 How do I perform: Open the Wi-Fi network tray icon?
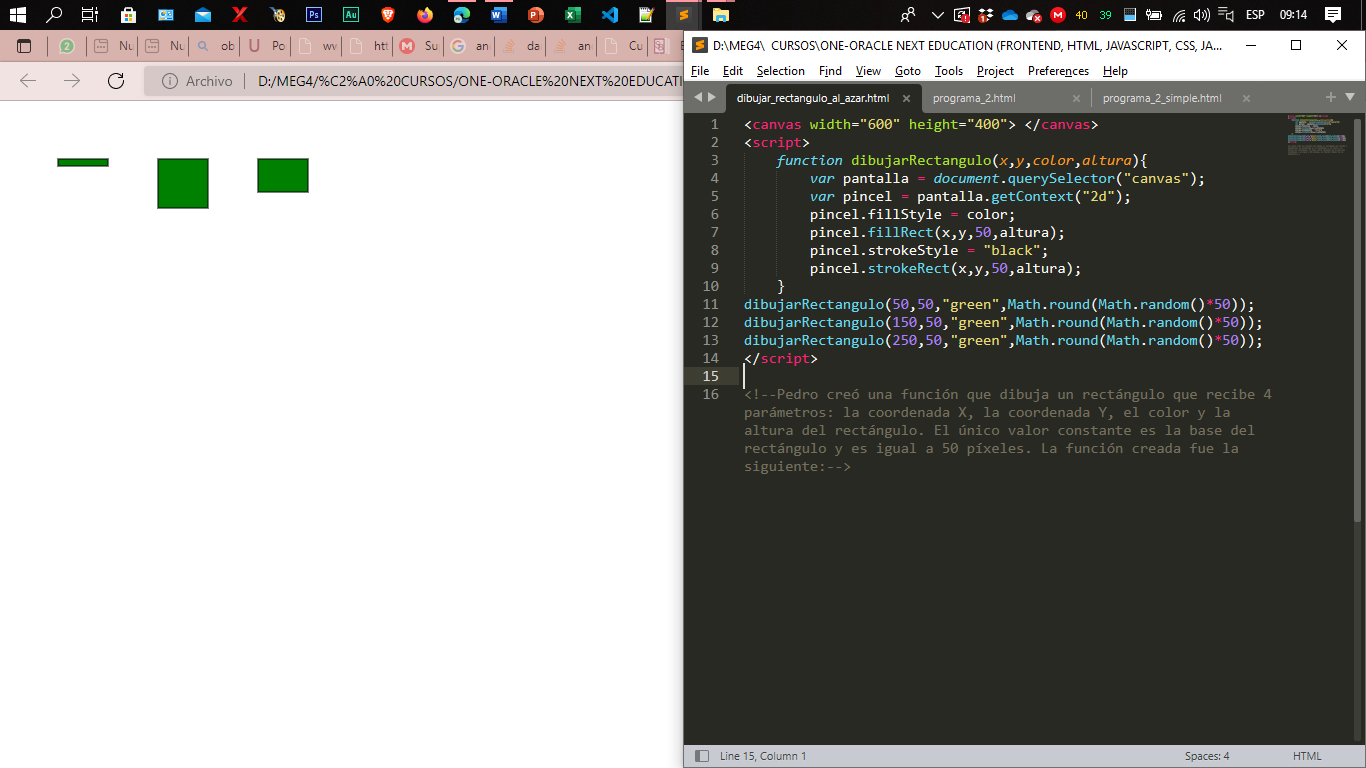click(x=1179, y=15)
